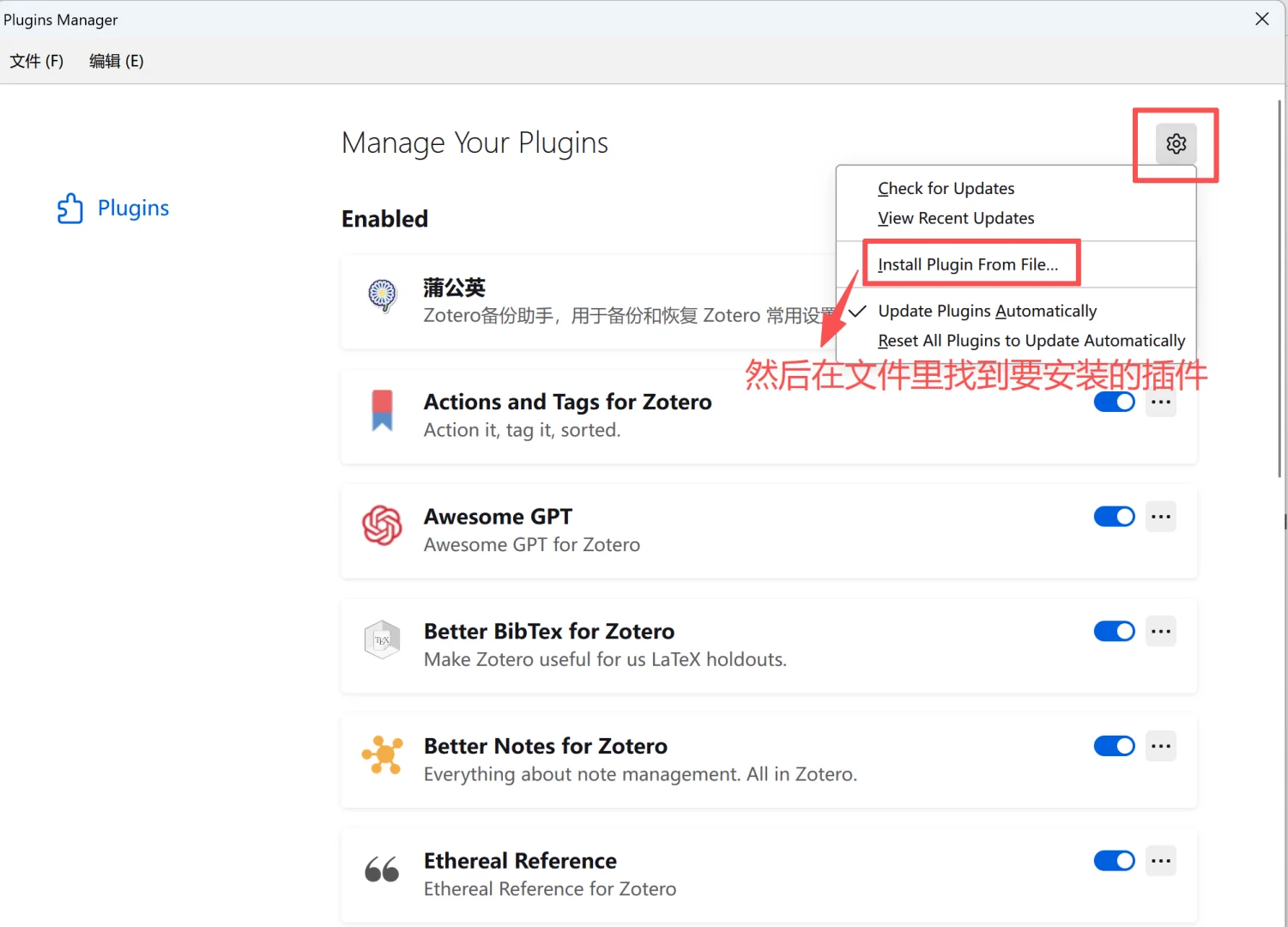This screenshot has width=1288, height=927.
Task: Click the Better Notes orange node icon
Action: coord(382,755)
